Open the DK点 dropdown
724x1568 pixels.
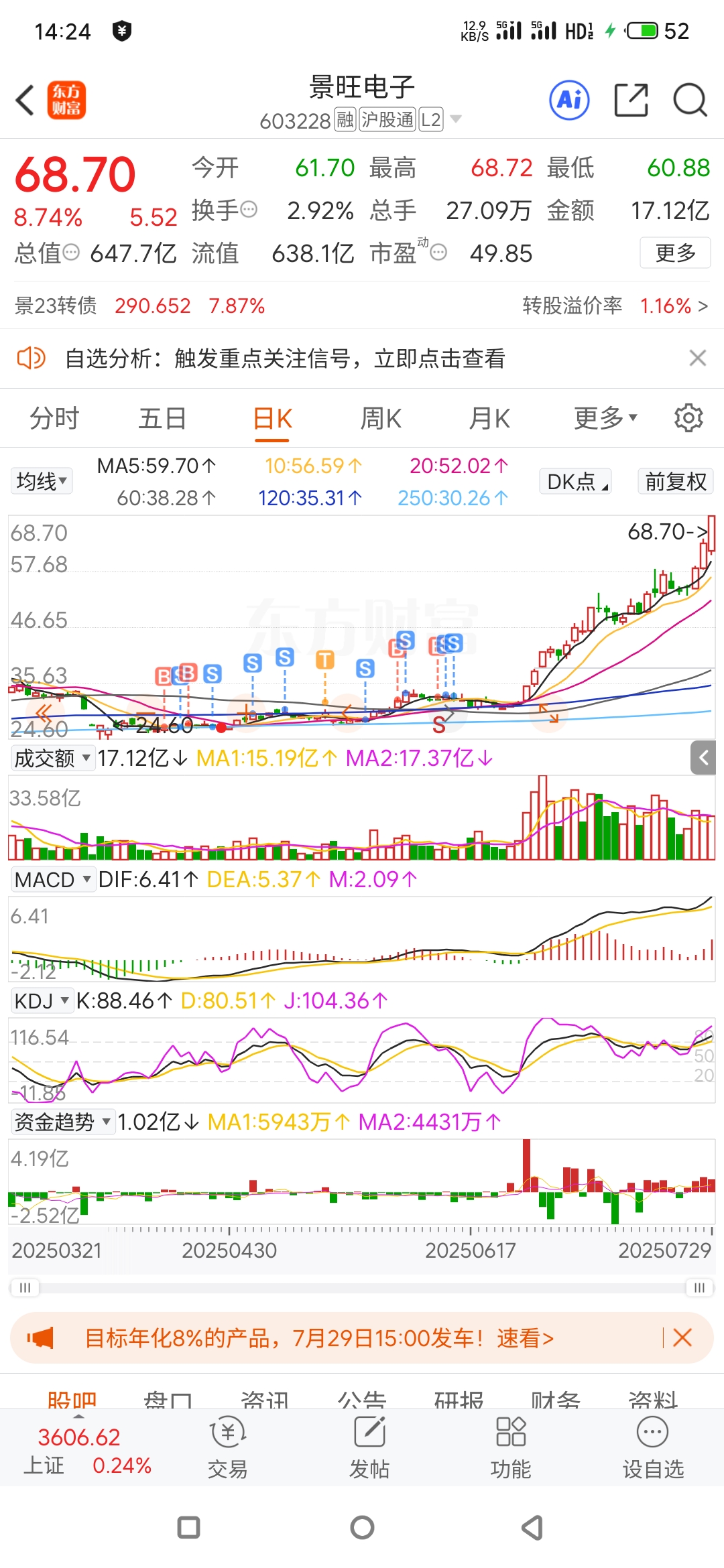[575, 481]
